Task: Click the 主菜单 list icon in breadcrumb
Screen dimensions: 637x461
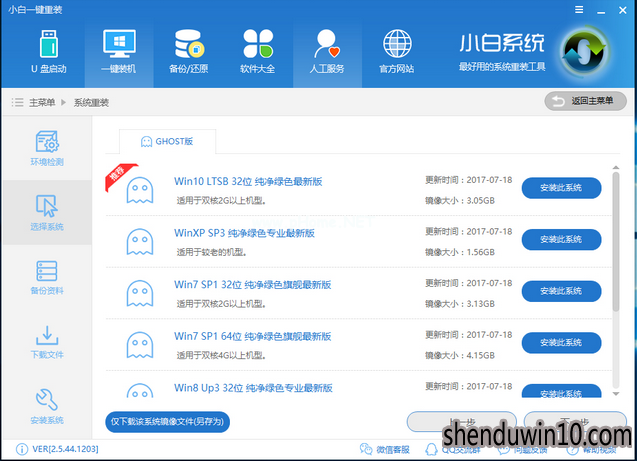Action: coord(17,102)
